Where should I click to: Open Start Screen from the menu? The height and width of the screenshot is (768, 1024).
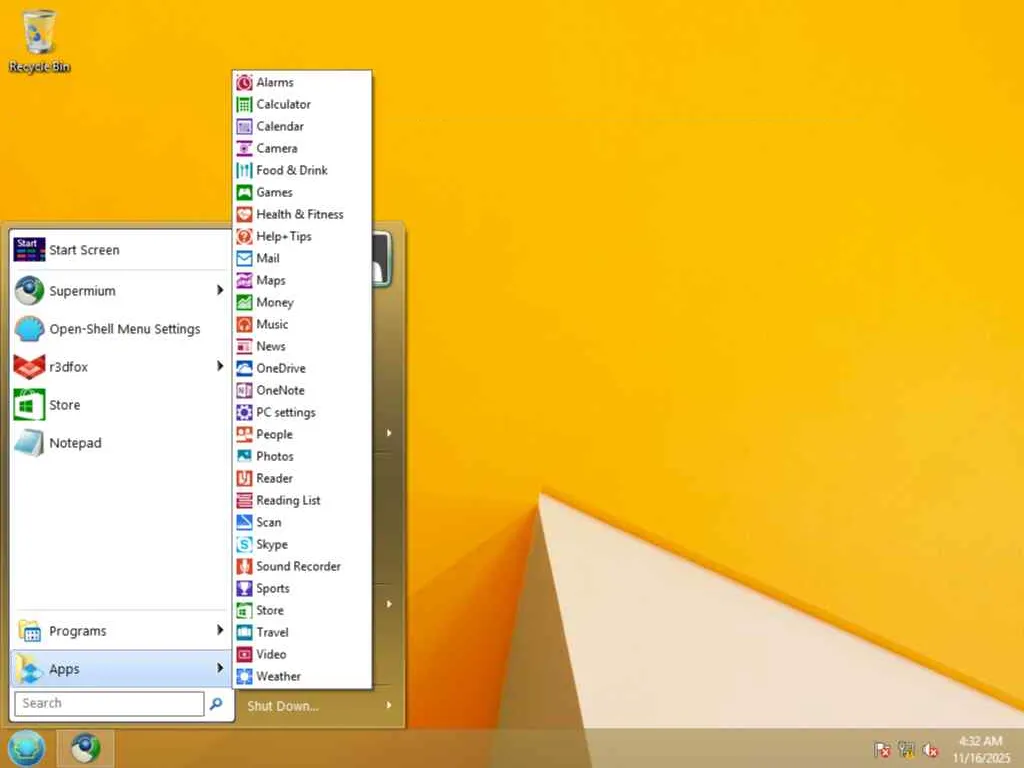[121, 250]
